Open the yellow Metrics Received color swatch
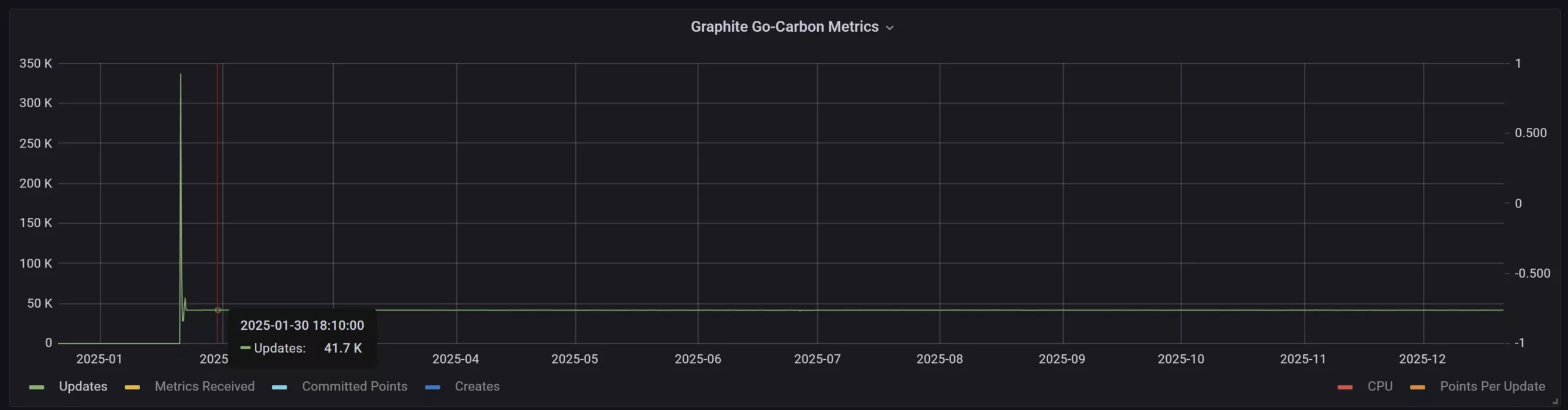 tap(132, 387)
